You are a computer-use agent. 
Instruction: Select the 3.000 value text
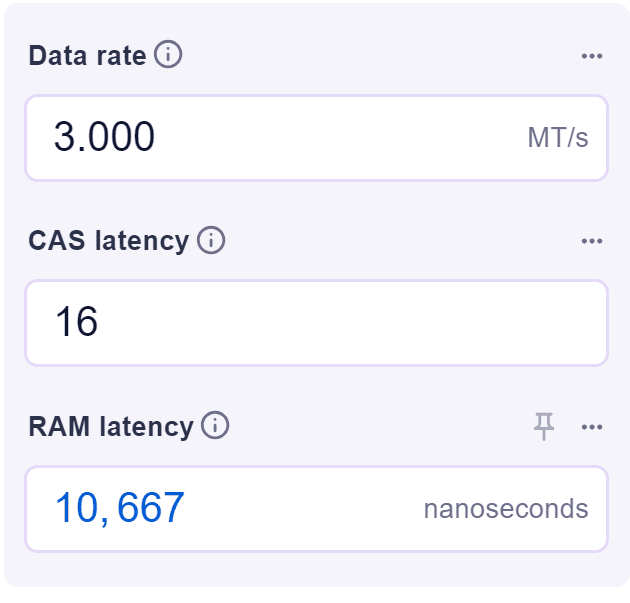104,137
